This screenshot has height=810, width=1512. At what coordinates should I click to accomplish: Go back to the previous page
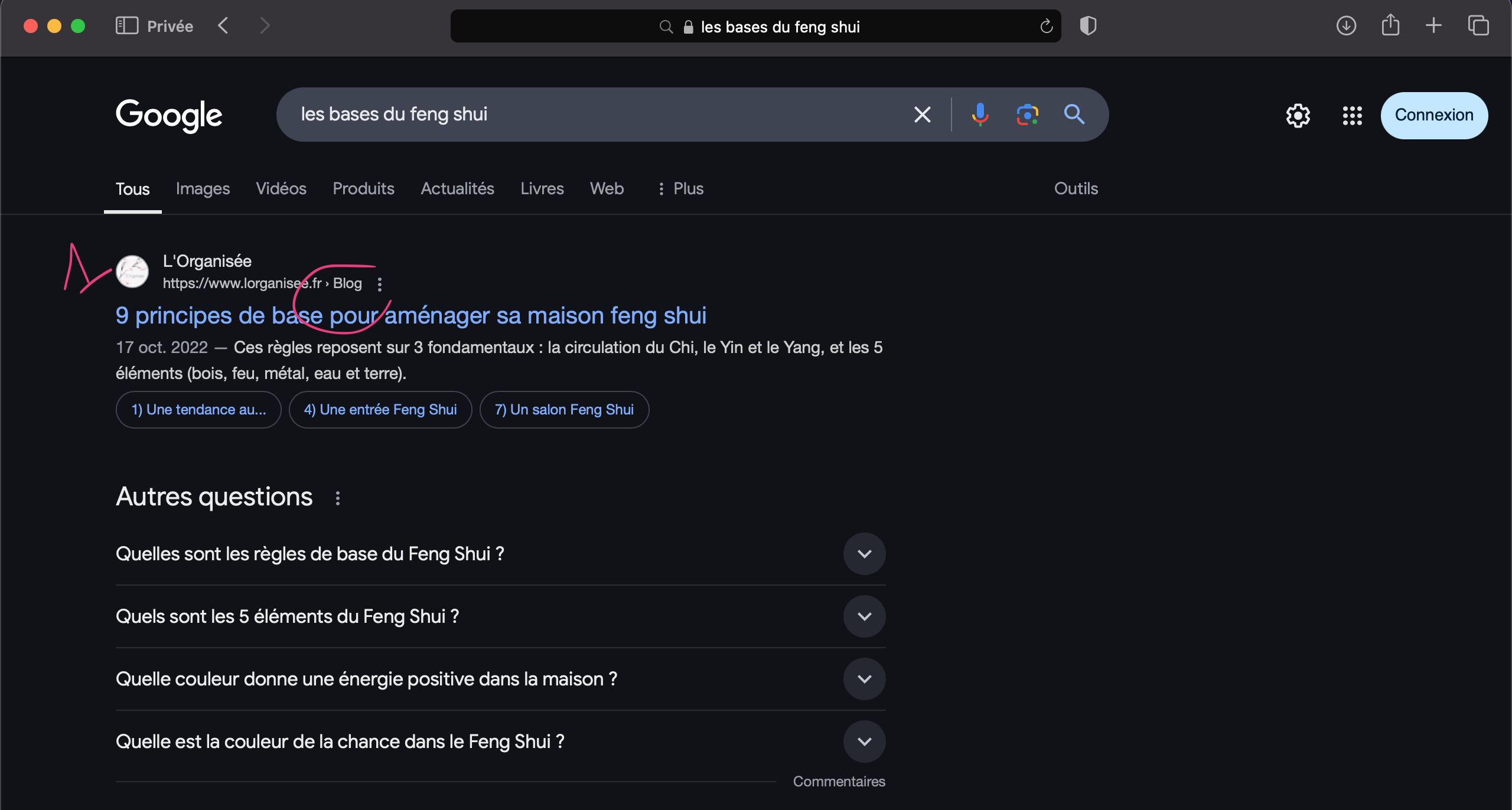tap(223, 26)
